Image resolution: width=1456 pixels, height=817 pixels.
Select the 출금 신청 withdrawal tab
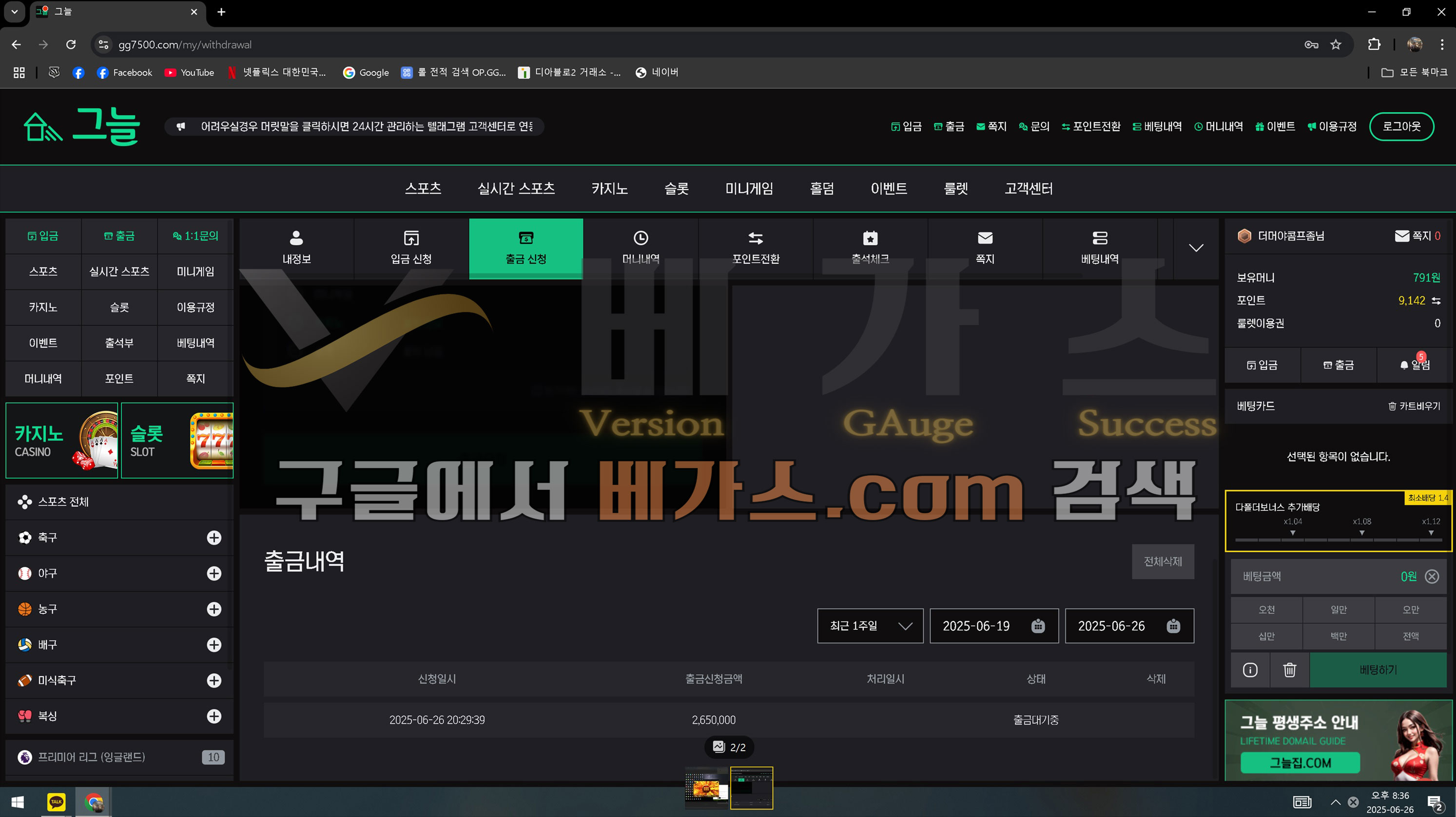[x=525, y=248]
